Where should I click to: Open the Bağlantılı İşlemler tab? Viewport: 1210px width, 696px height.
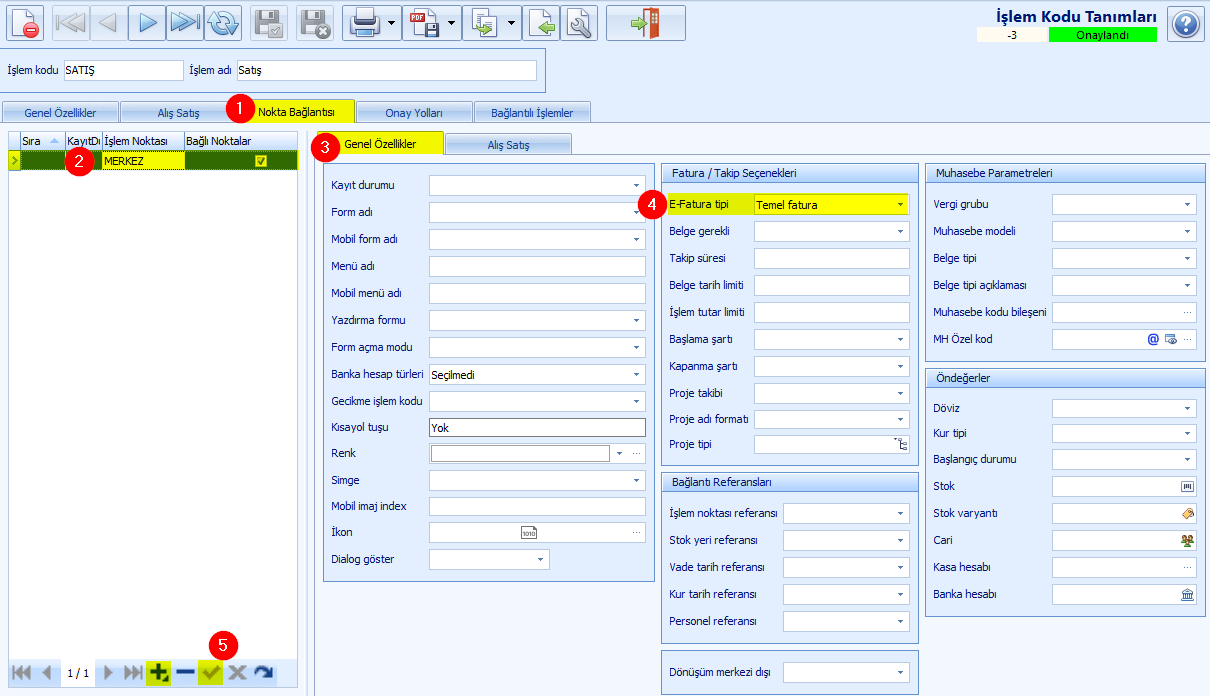(x=533, y=112)
